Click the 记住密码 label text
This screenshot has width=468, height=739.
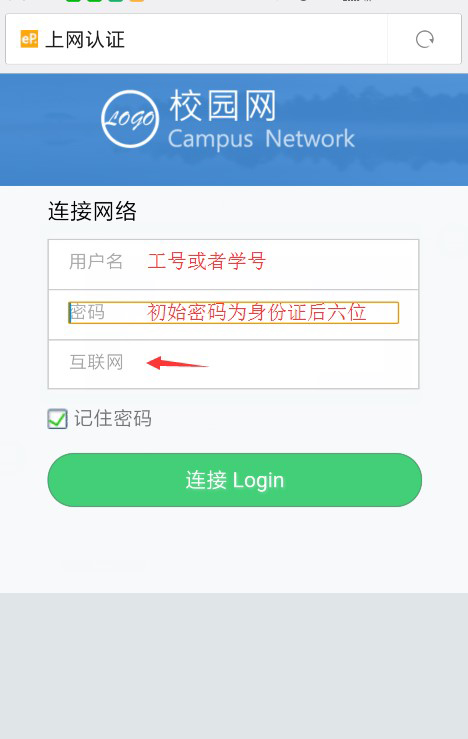point(113,419)
